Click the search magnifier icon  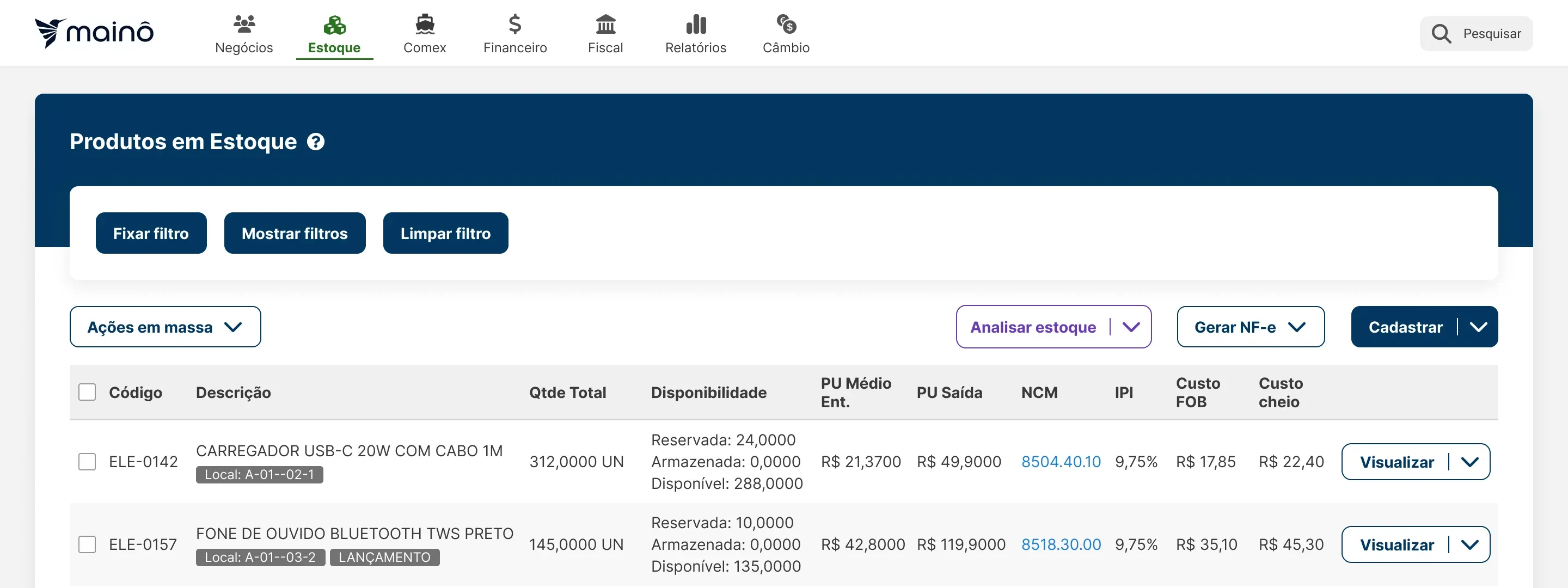[x=1441, y=33]
